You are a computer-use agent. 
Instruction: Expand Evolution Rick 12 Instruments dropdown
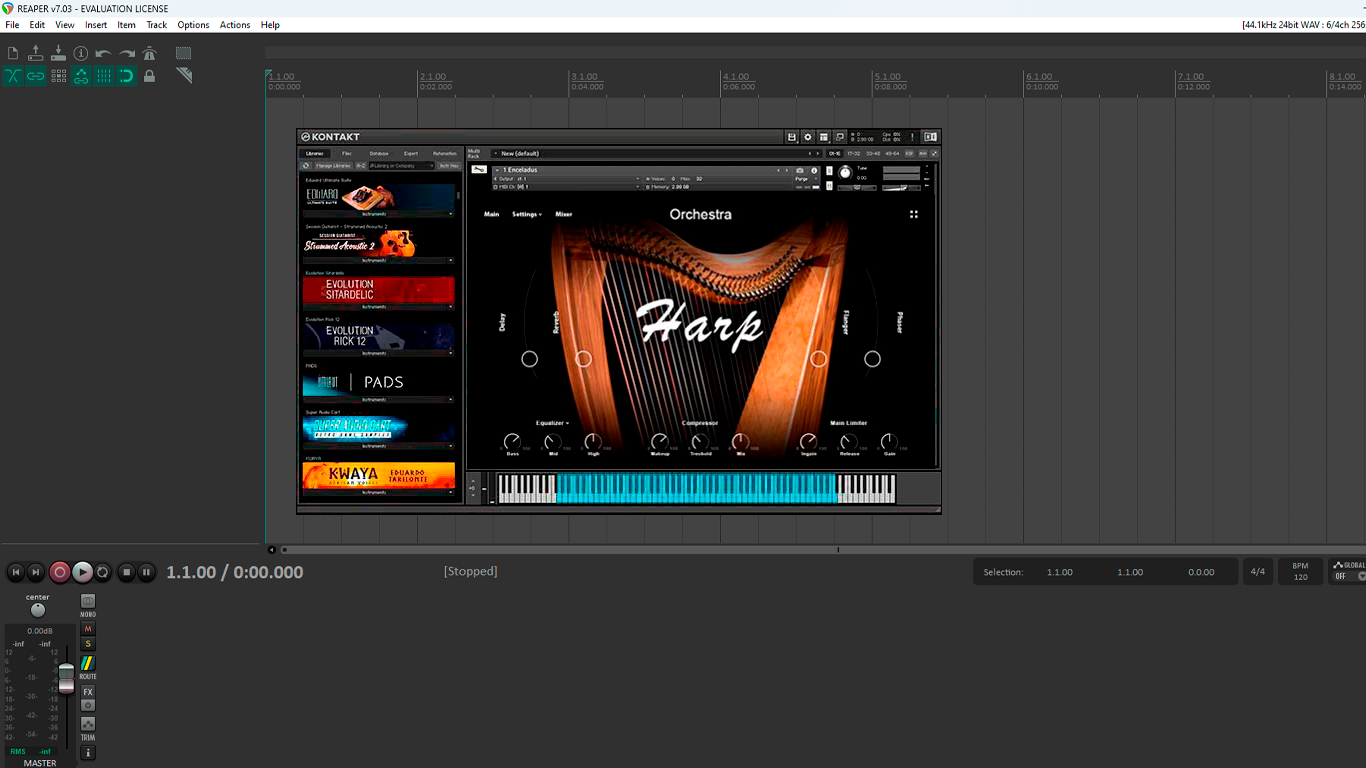[x=379, y=353]
